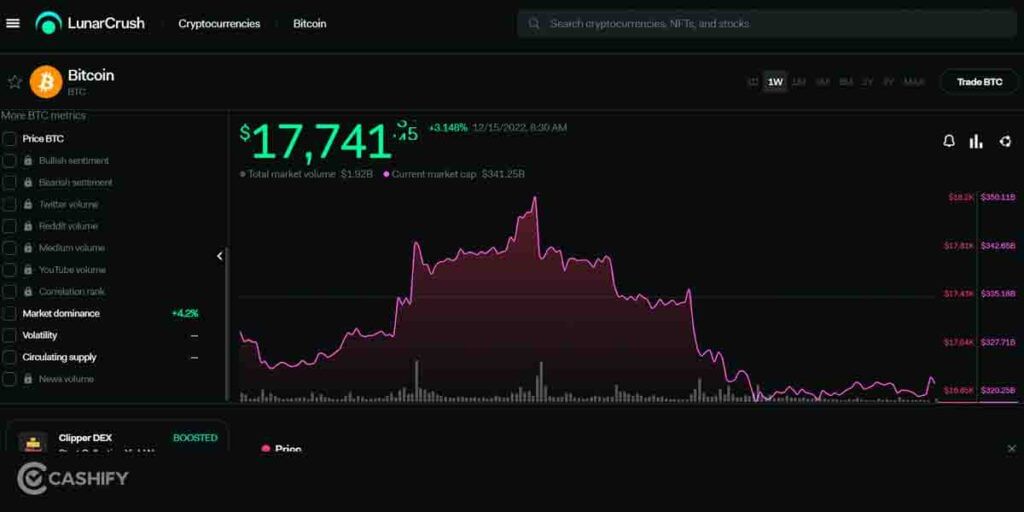Screen dimensions: 1024x512
Task: Open the Clipper DEX boosted card
Action: [x=118, y=436]
